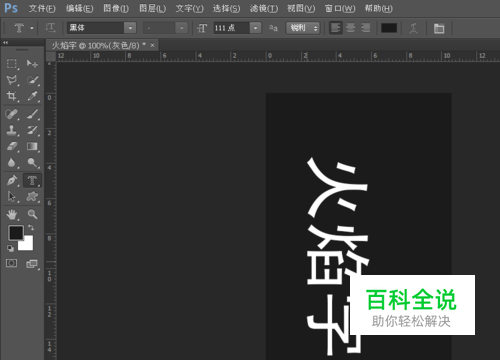Open the 滤镜(T) menu
500x360 pixels.
(264, 8)
